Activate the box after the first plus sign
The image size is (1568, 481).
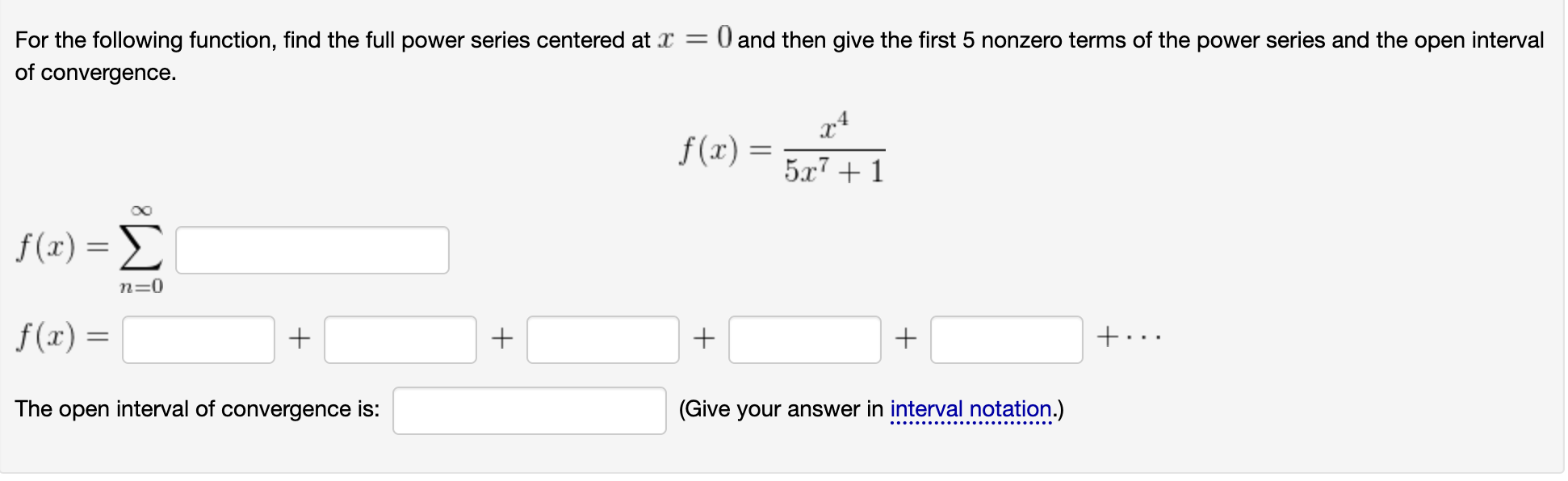tap(401, 340)
